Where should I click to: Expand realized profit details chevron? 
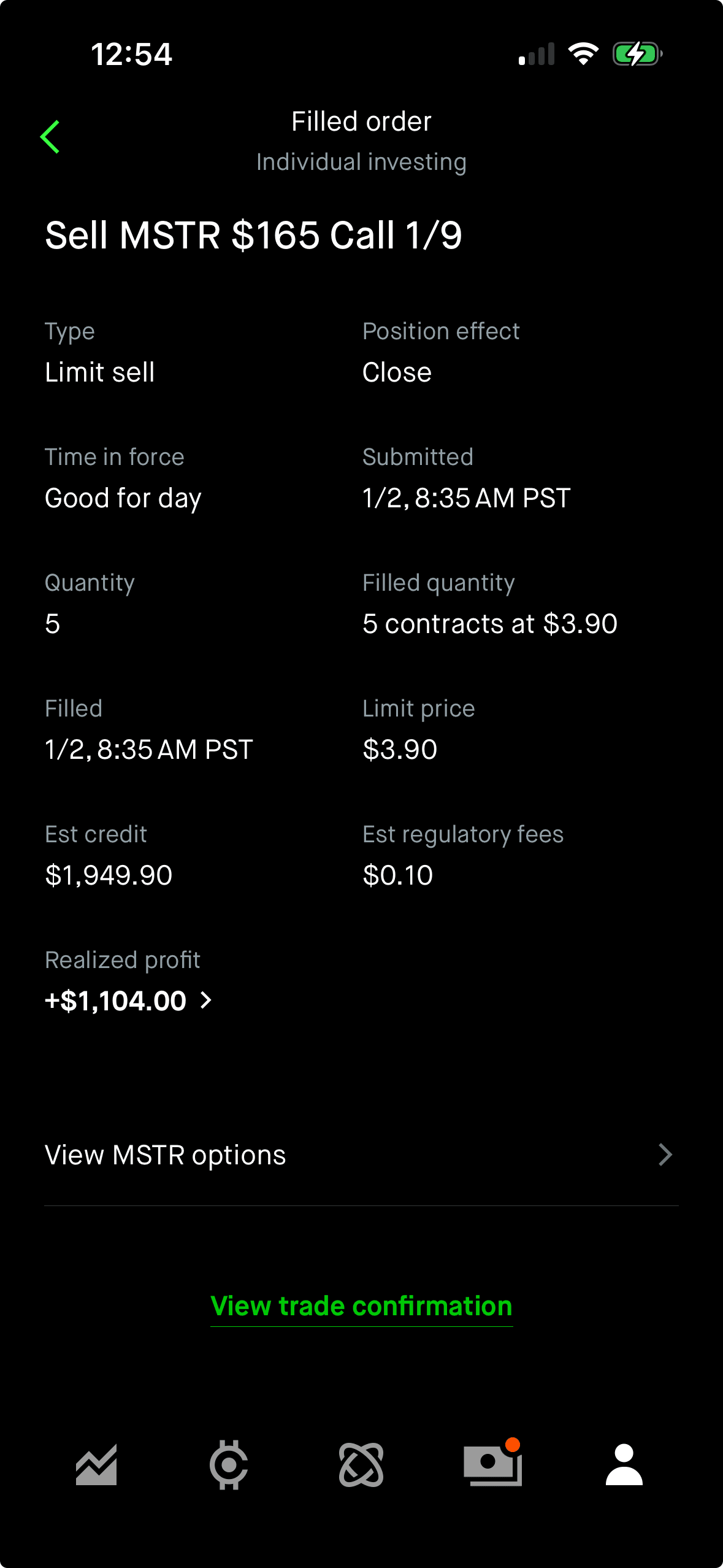coord(207,1001)
